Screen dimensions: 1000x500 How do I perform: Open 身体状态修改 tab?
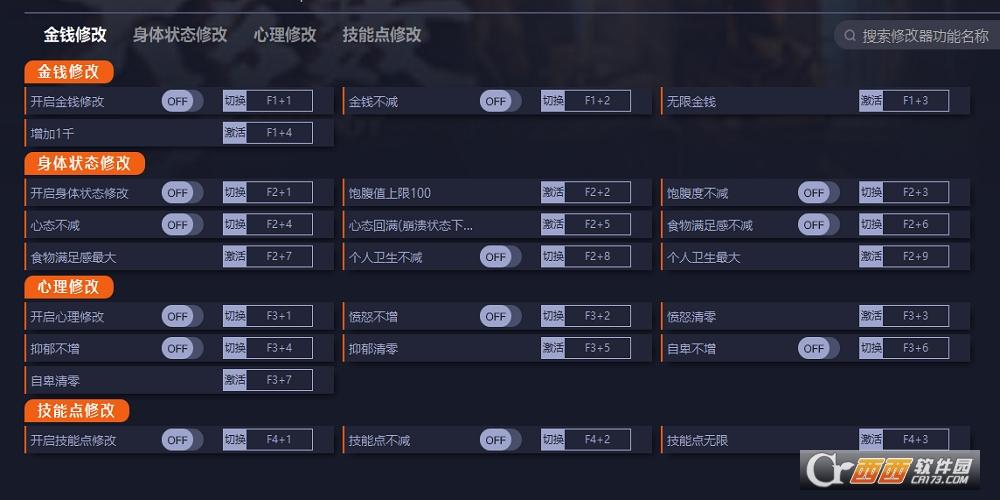coord(180,35)
